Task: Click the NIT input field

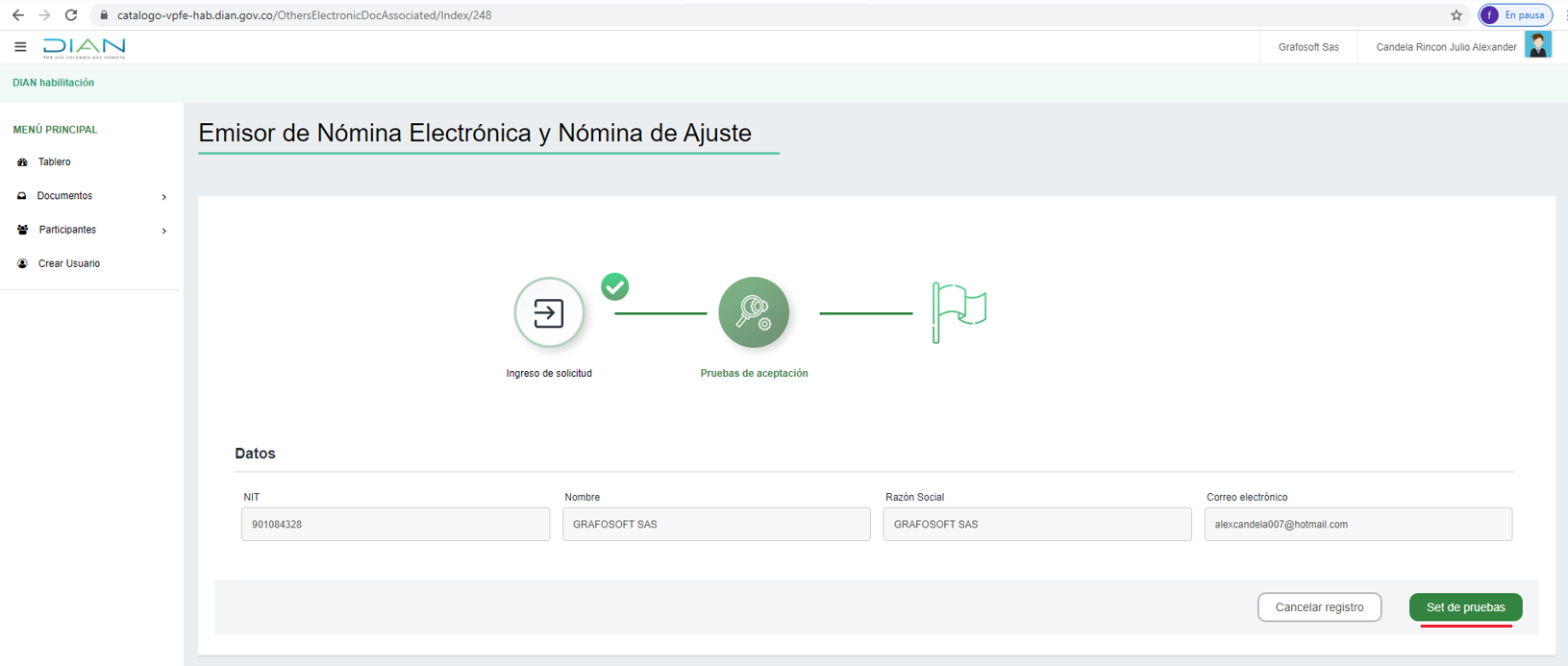Action: tap(395, 525)
